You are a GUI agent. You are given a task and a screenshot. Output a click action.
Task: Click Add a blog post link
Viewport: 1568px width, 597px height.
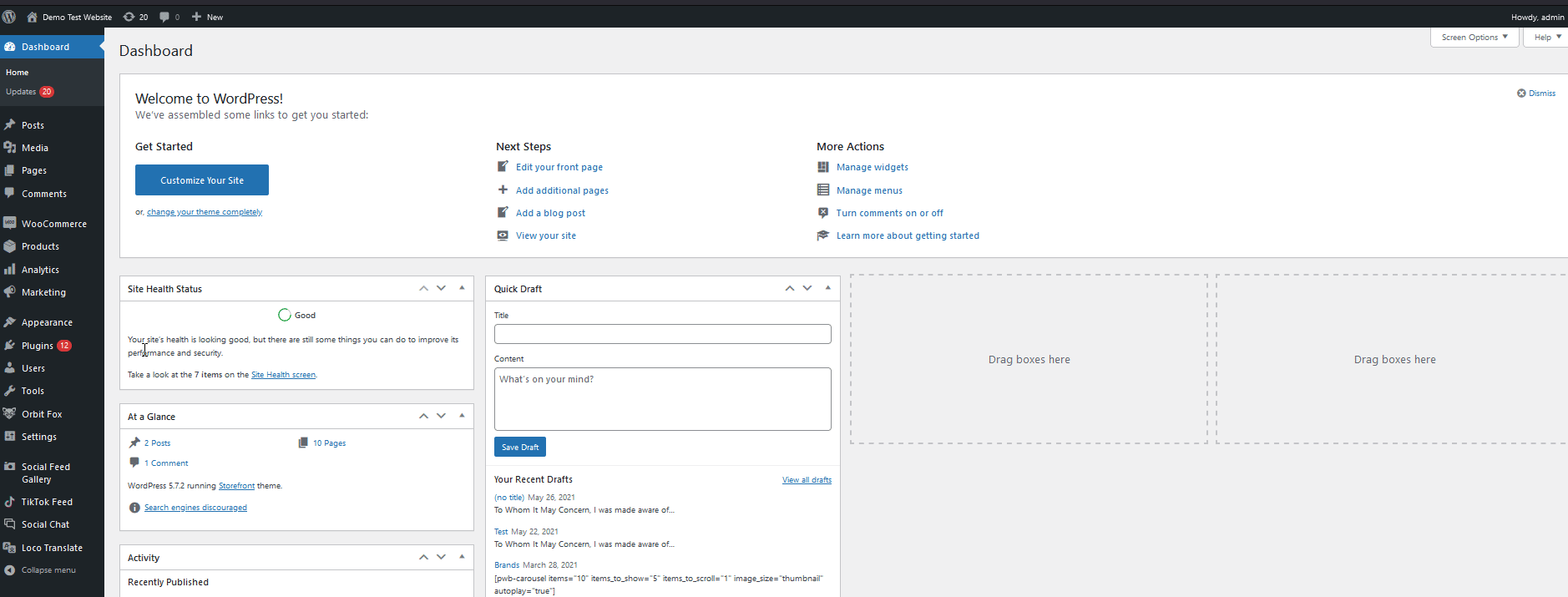[x=550, y=213]
